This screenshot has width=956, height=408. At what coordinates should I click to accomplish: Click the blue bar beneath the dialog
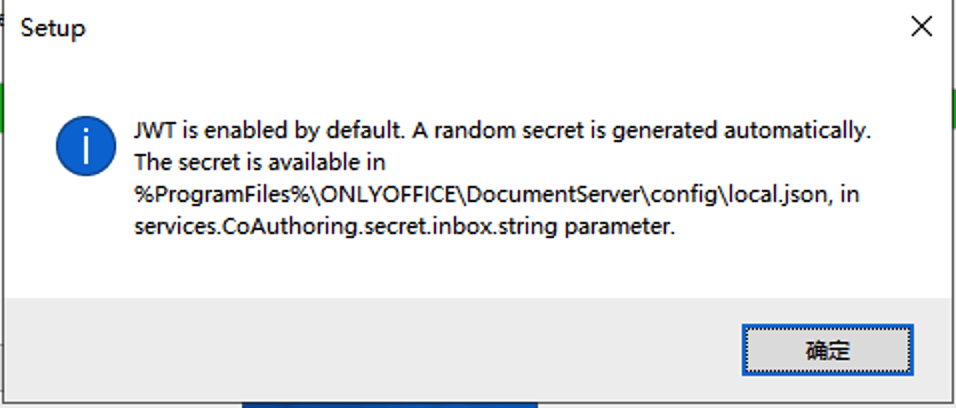[x=390, y=405]
